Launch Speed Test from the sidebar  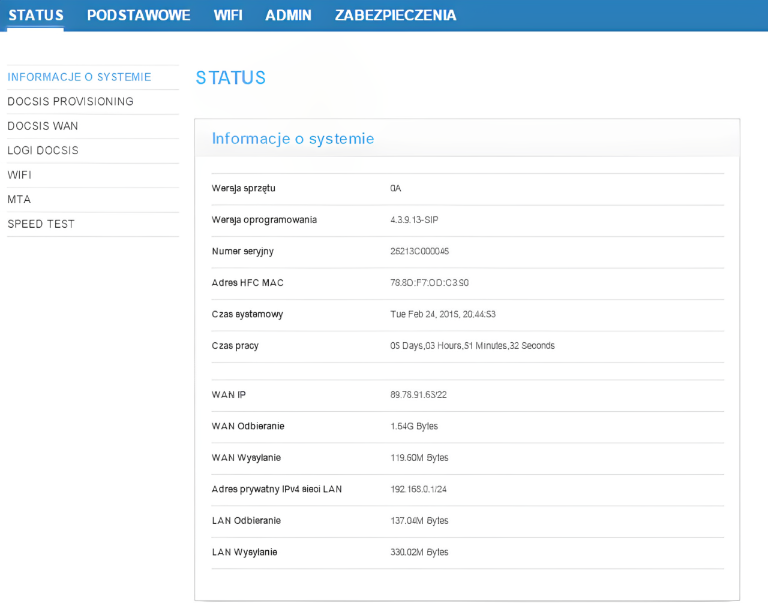point(41,224)
